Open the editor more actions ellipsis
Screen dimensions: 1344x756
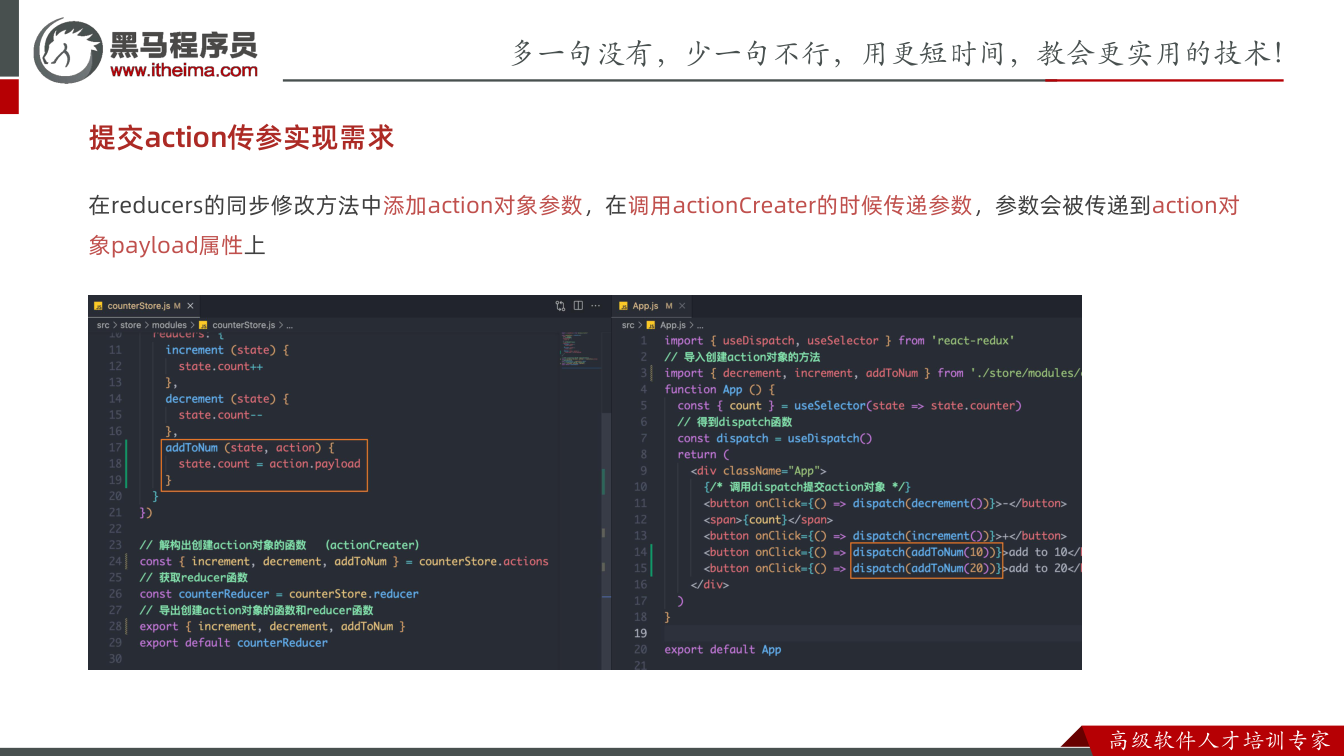[595, 305]
